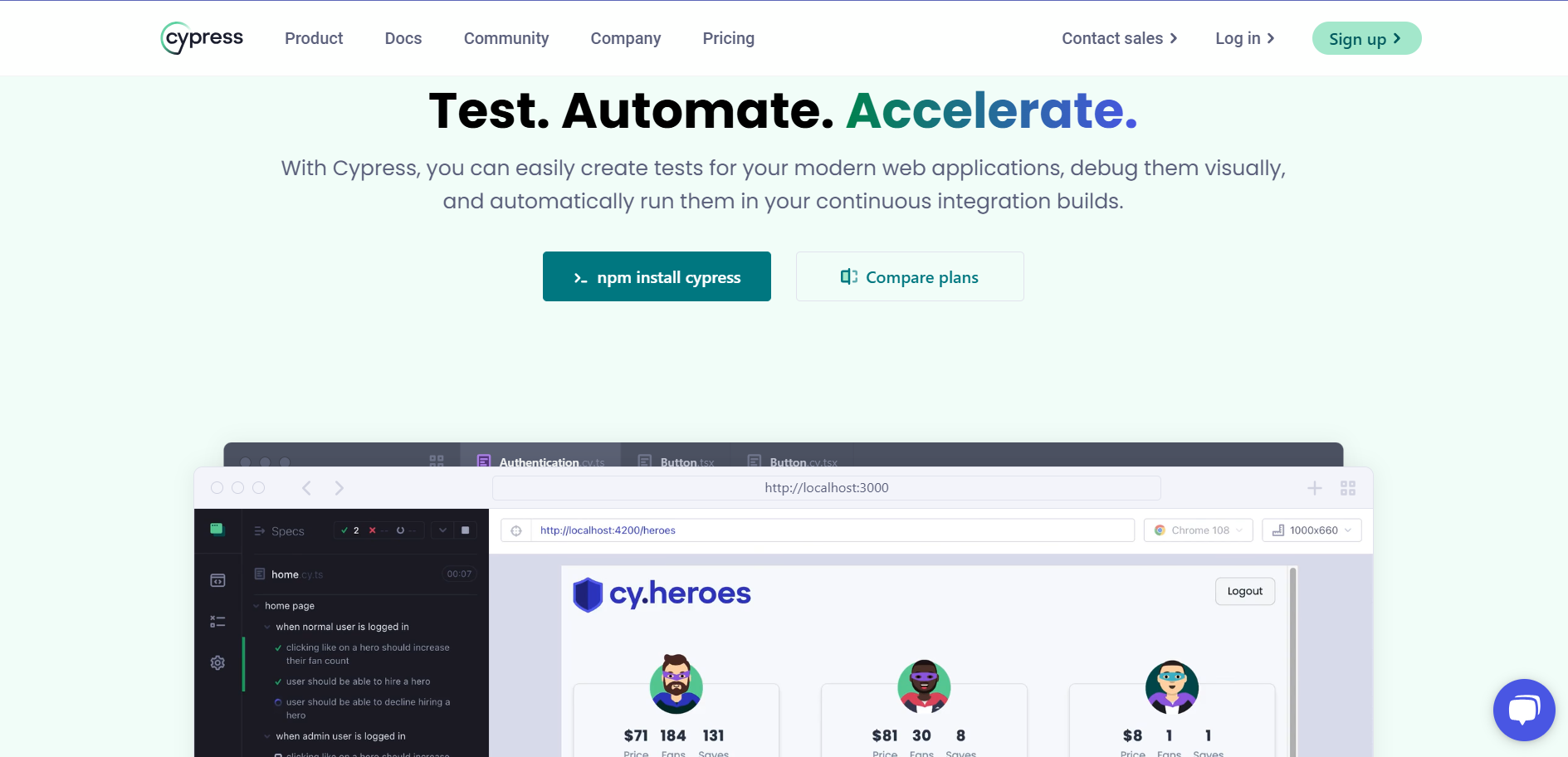The width and height of the screenshot is (1568, 757).
Task: Go to the Pricing page
Action: pos(729,38)
